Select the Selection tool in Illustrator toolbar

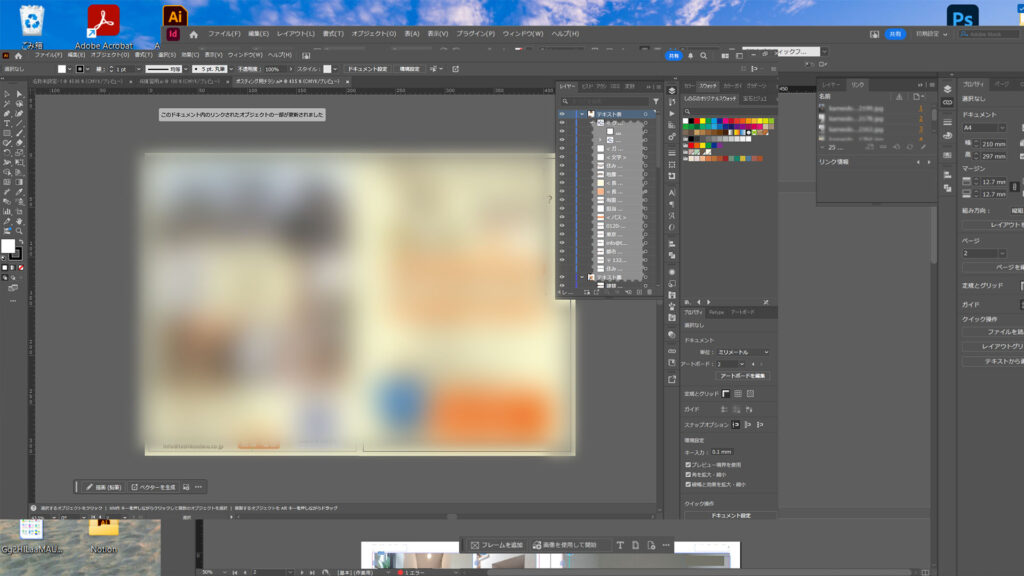point(7,94)
